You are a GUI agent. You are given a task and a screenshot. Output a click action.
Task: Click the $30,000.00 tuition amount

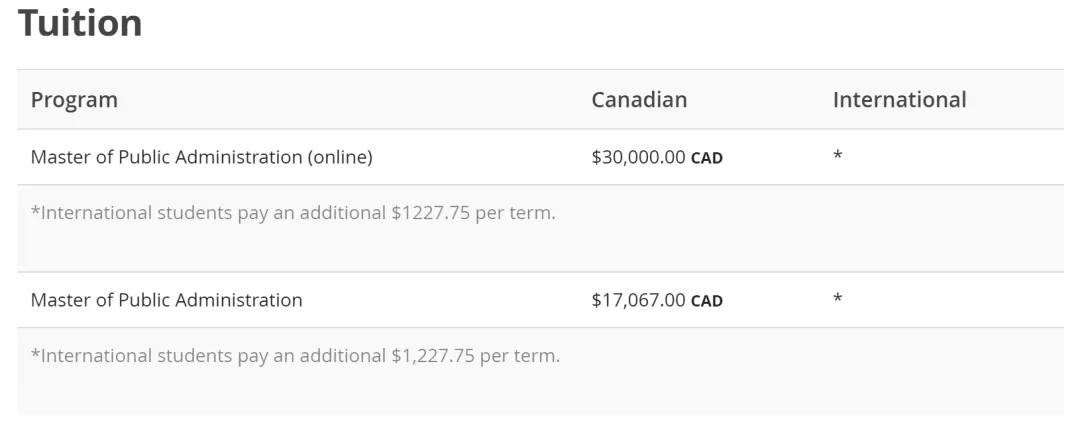point(638,157)
